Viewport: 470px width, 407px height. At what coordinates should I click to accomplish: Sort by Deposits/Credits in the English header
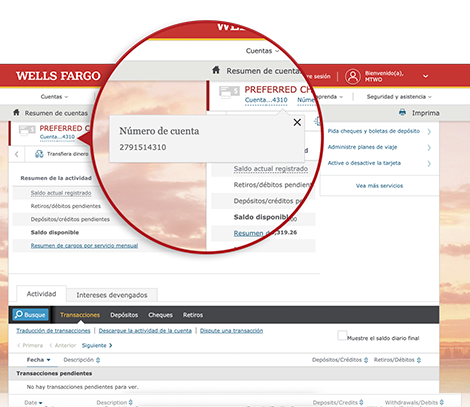pyautogui.click(x=338, y=402)
